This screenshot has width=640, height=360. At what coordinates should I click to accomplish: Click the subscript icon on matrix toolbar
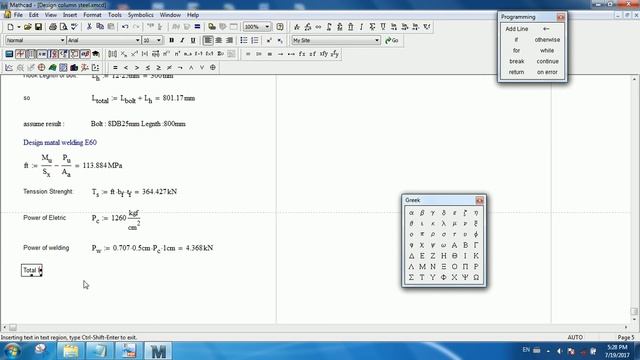click(123, 54)
